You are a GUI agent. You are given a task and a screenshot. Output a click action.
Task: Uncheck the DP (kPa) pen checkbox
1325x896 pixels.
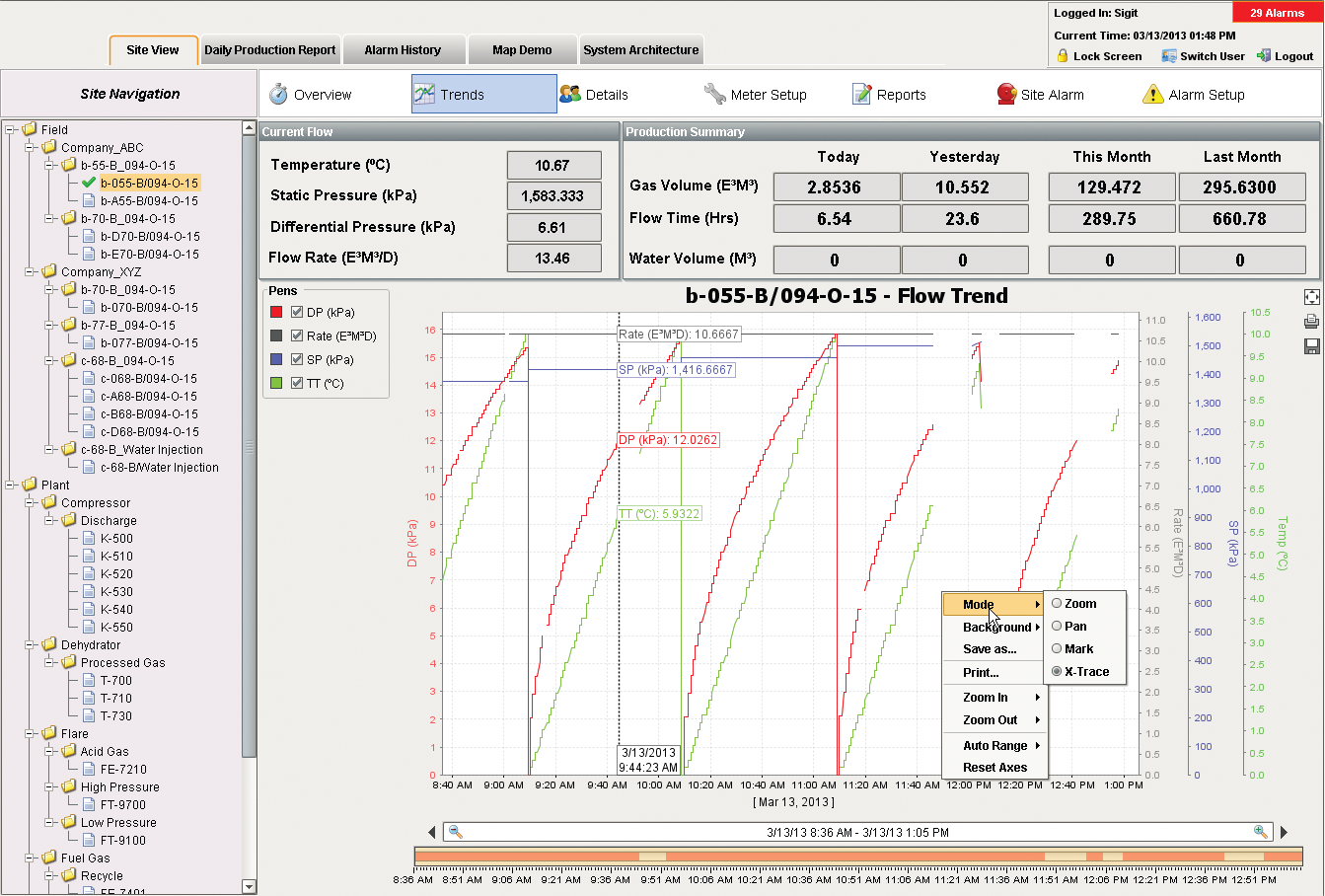(297, 312)
